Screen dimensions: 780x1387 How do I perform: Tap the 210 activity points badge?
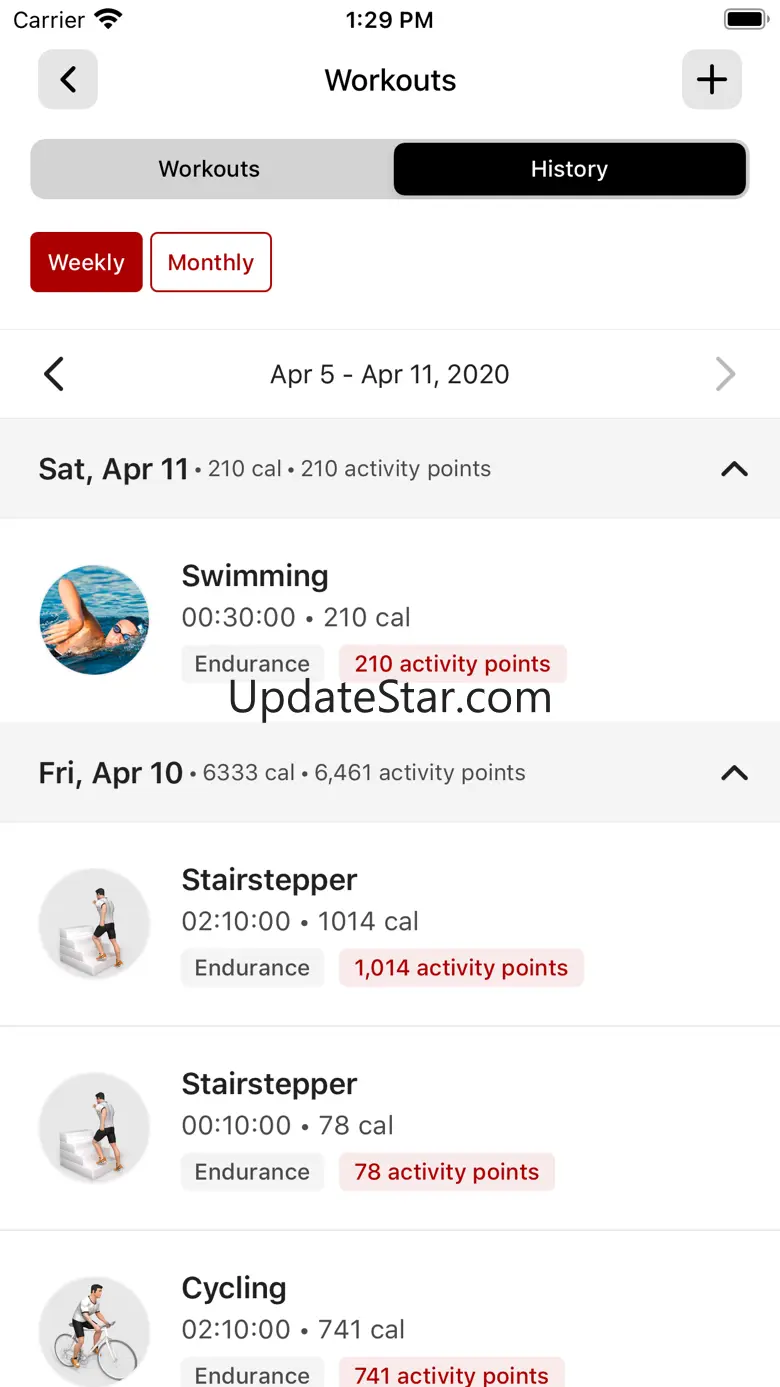coord(452,664)
